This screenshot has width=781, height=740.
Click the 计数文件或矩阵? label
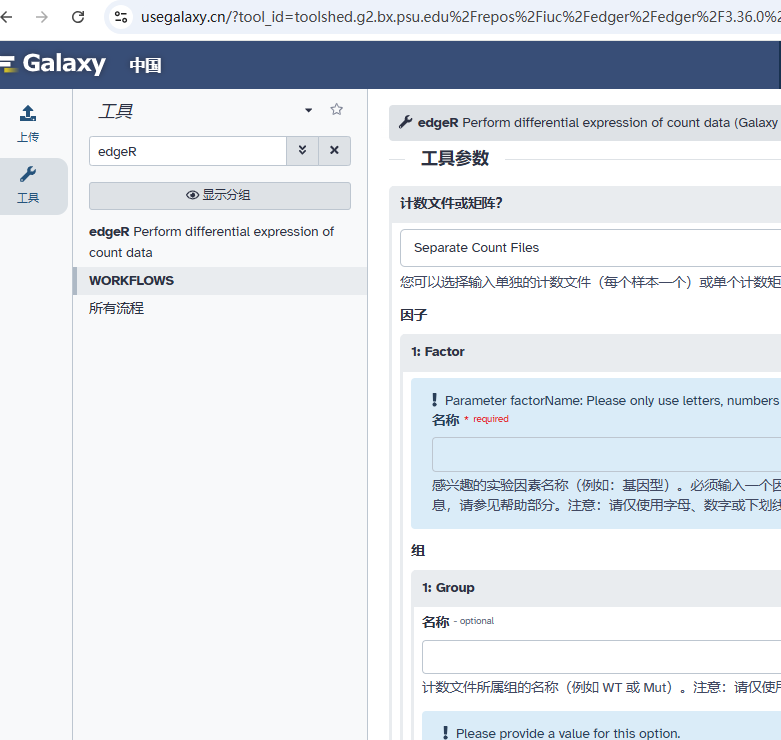click(451, 203)
